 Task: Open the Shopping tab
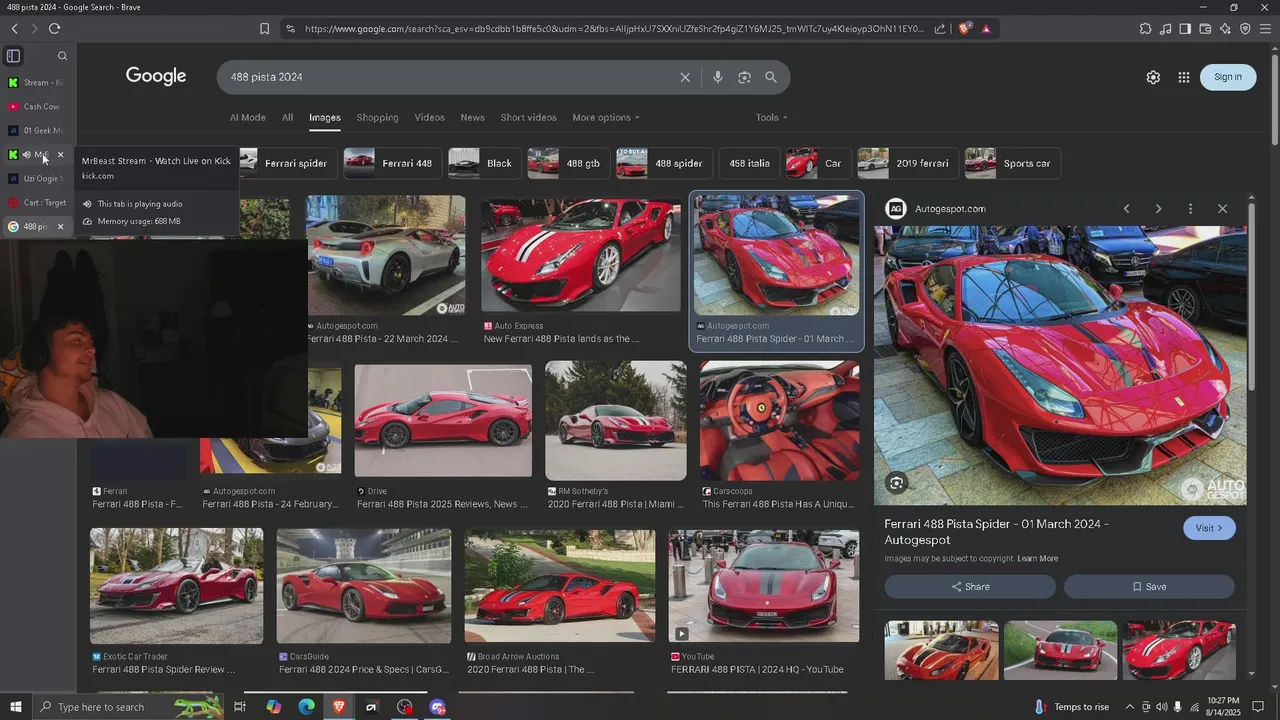coord(377,118)
